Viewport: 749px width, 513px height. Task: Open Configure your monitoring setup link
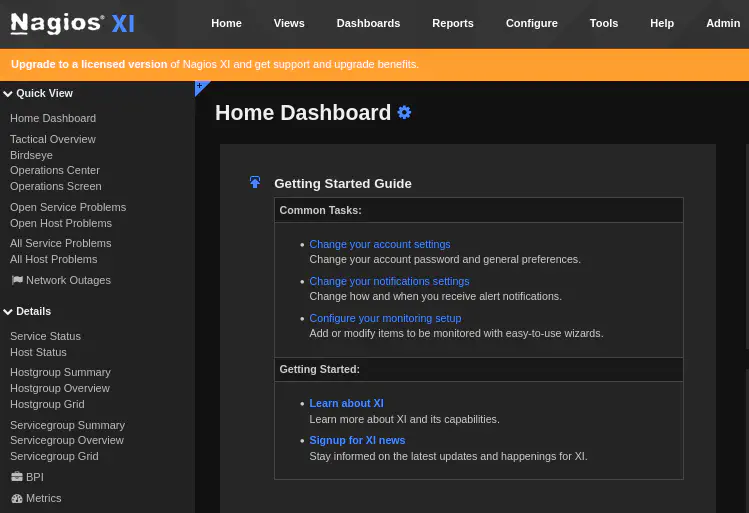pyautogui.click(x=385, y=318)
